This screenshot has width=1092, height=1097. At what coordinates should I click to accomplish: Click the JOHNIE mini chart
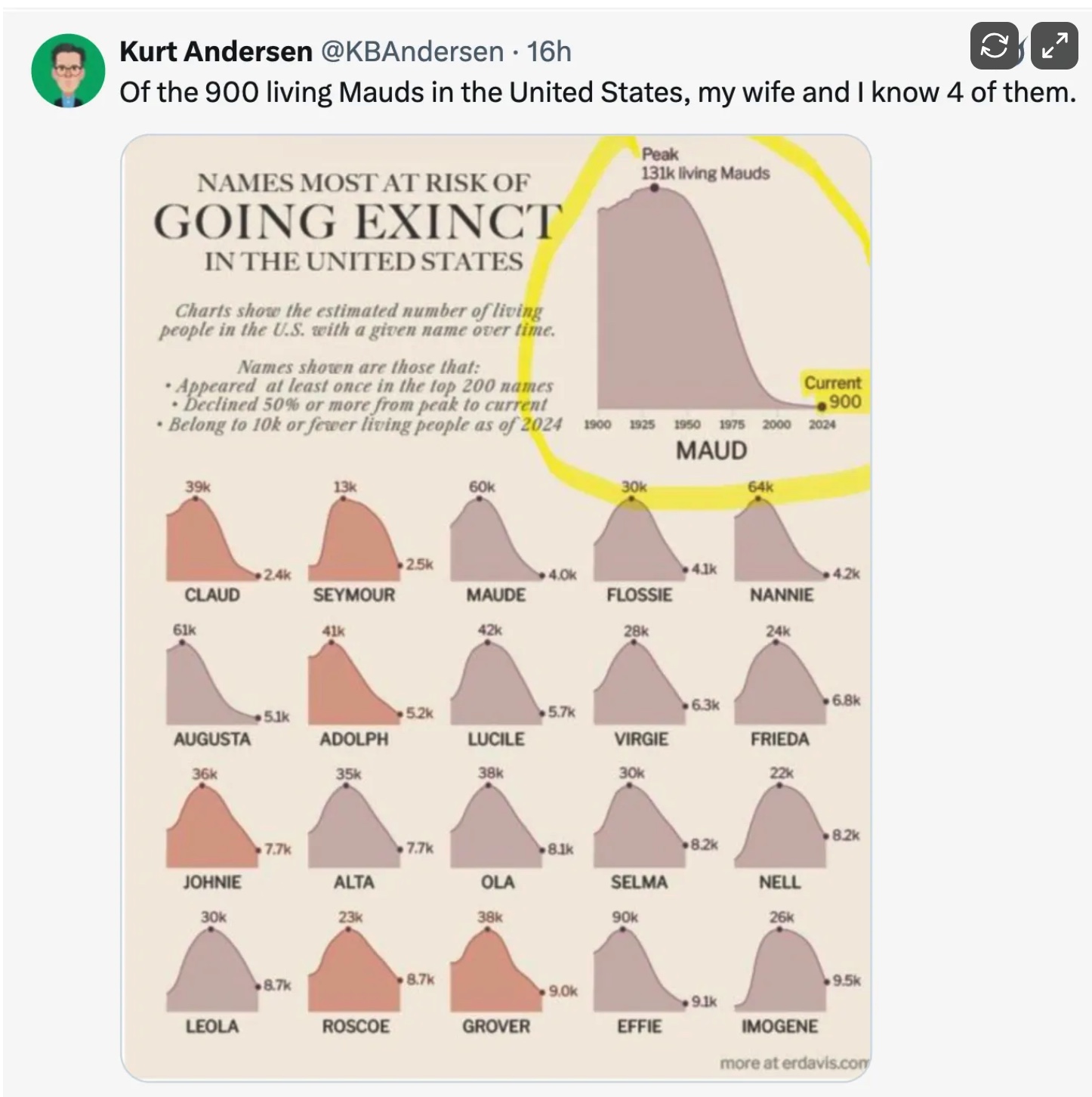(211, 827)
